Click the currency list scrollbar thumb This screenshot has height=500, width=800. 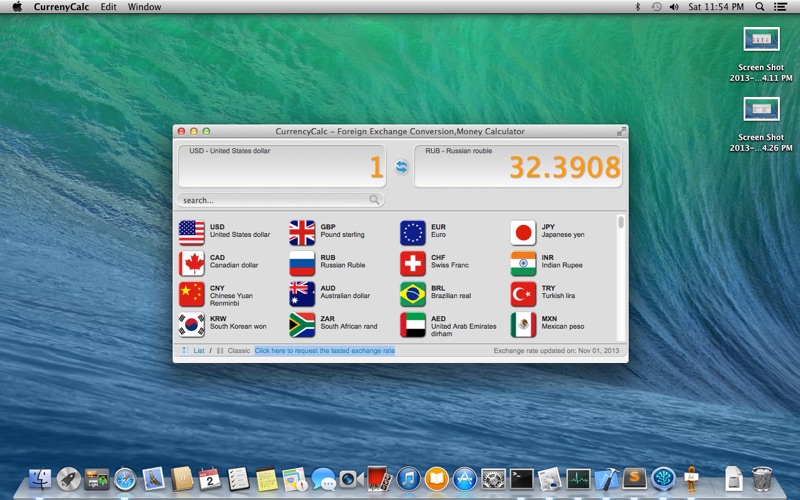(621, 222)
